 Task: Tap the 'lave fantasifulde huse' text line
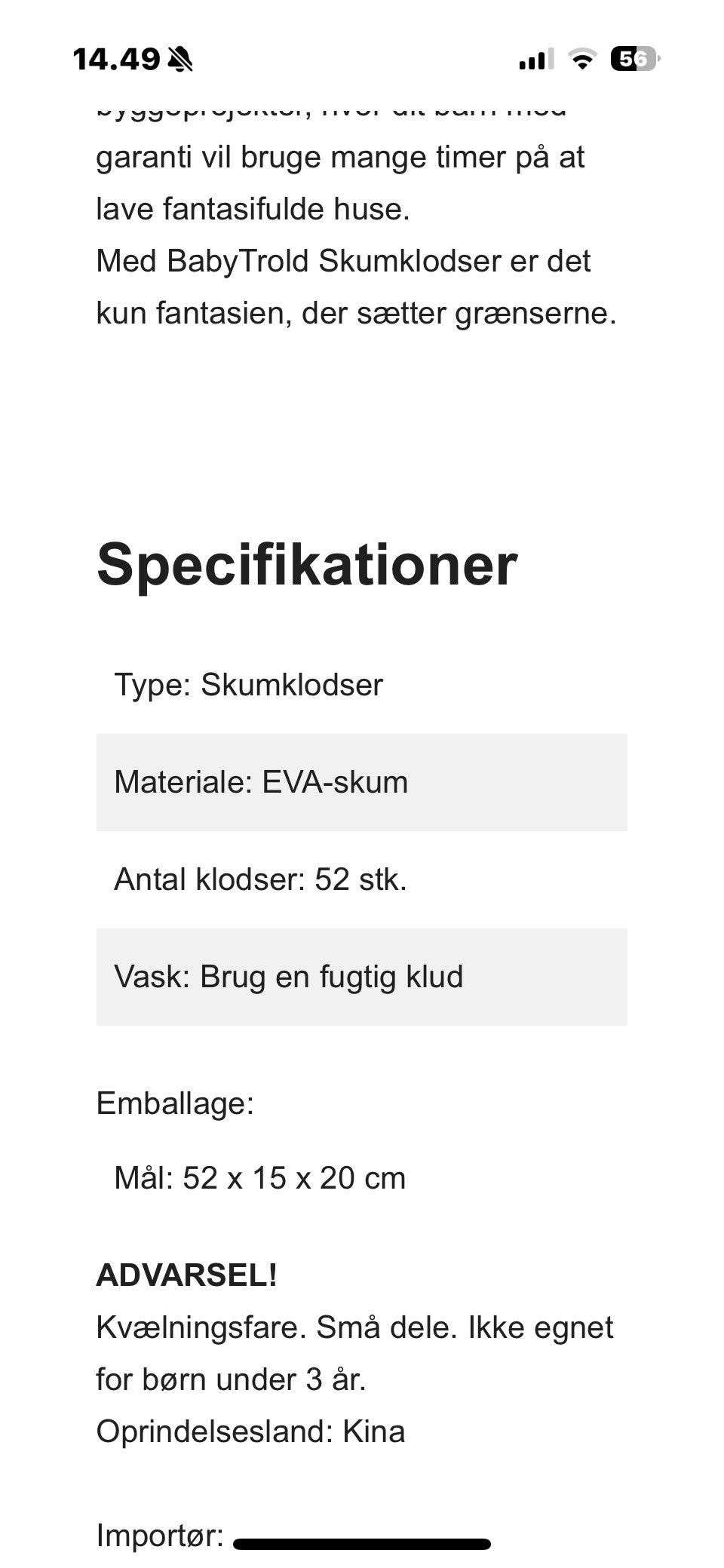click(253, 209)
